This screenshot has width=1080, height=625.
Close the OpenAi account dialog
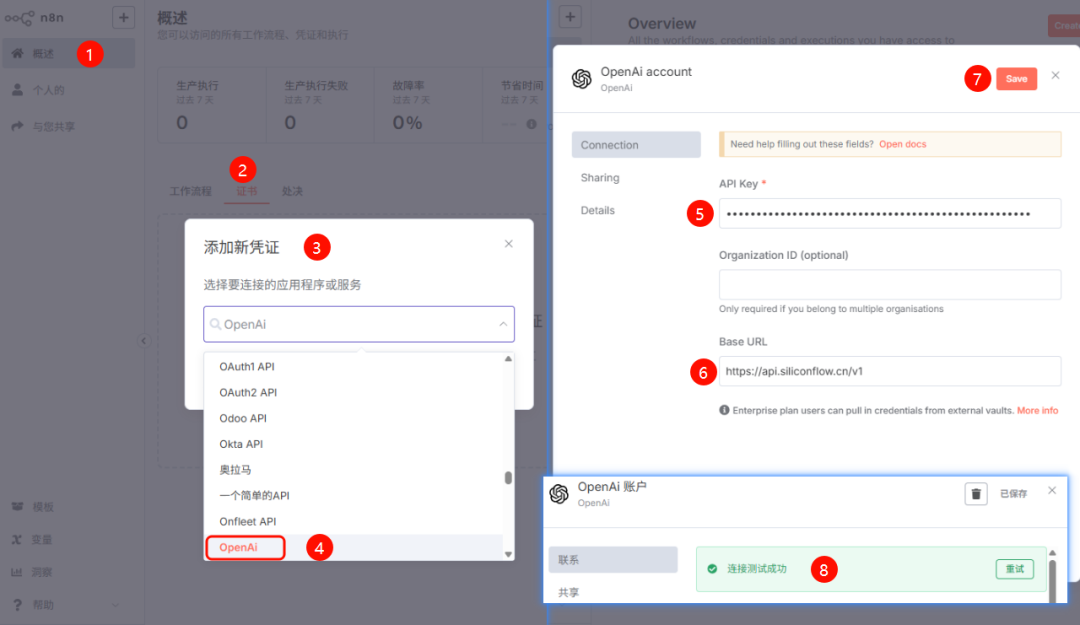[1055, 75]
